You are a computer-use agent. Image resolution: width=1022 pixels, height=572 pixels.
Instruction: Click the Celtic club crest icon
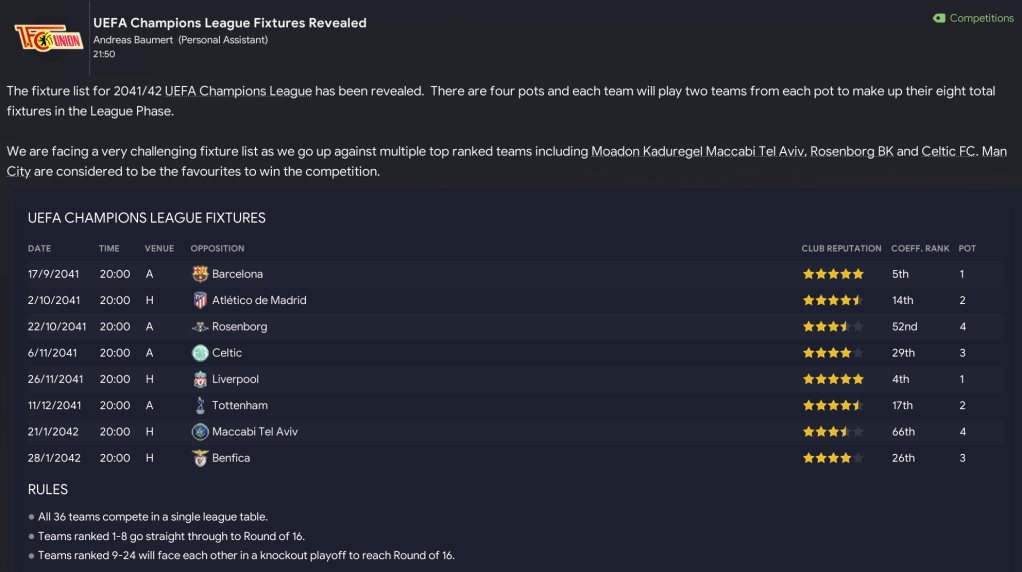[x=200, y=353]
